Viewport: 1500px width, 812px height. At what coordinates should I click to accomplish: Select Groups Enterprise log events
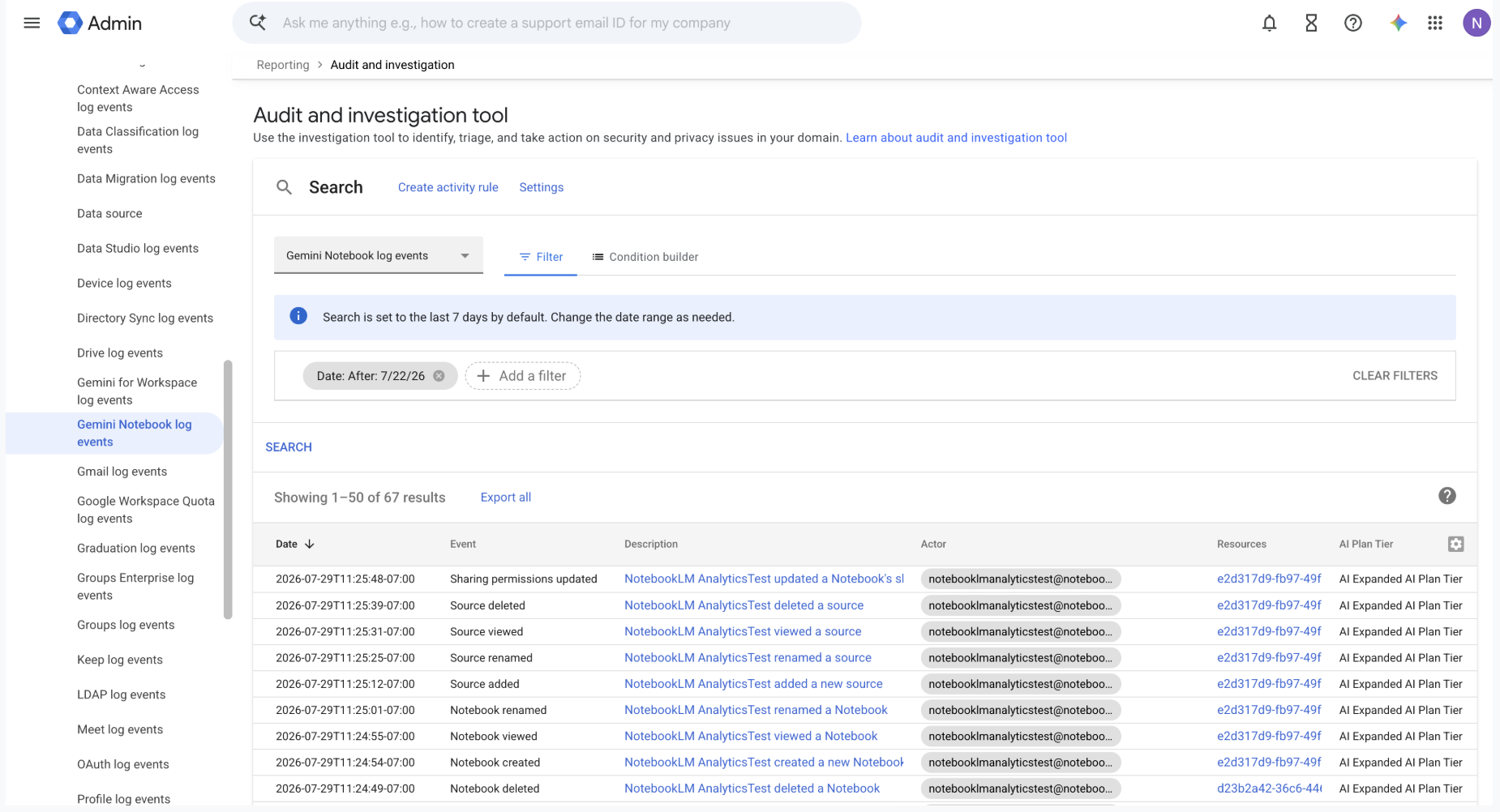click(x=135, y=587)
